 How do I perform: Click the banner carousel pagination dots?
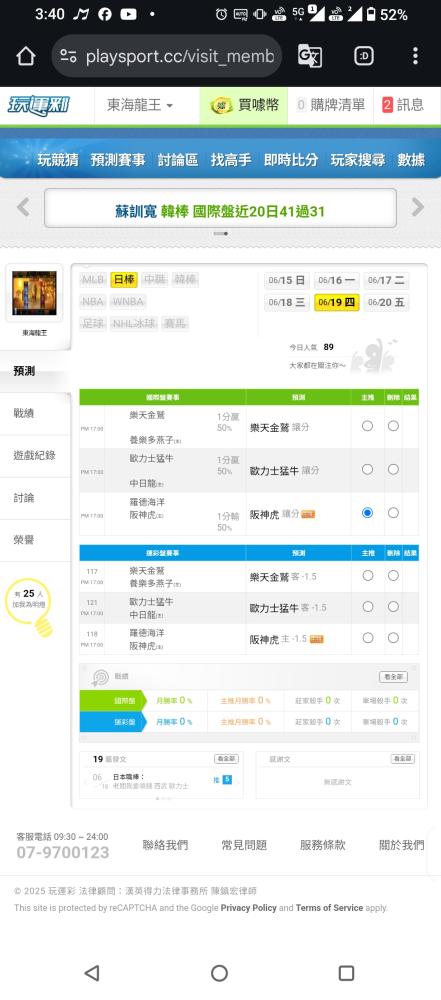tap(221, 233)
